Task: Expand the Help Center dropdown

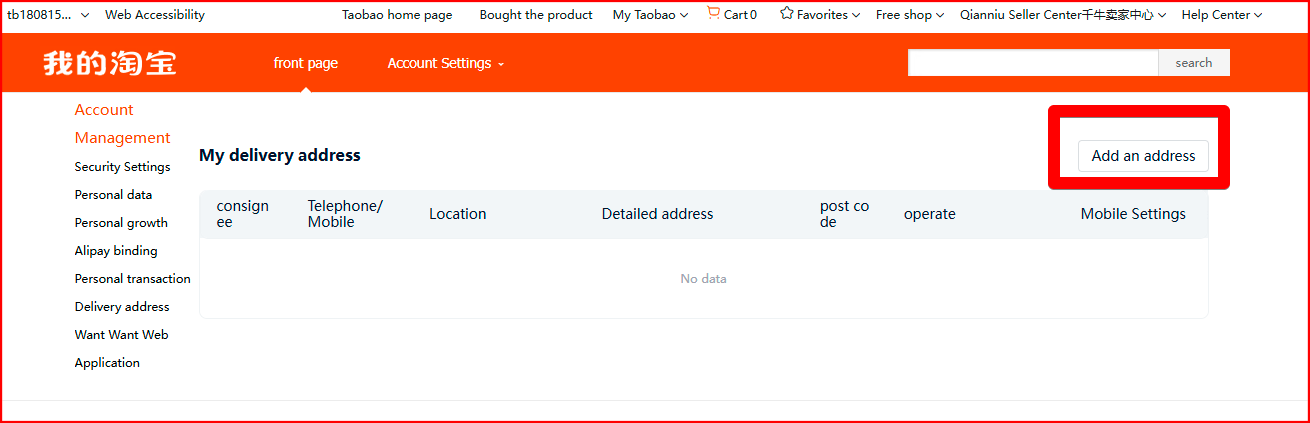Action: pyautogui.click(x=1221, y=15)
